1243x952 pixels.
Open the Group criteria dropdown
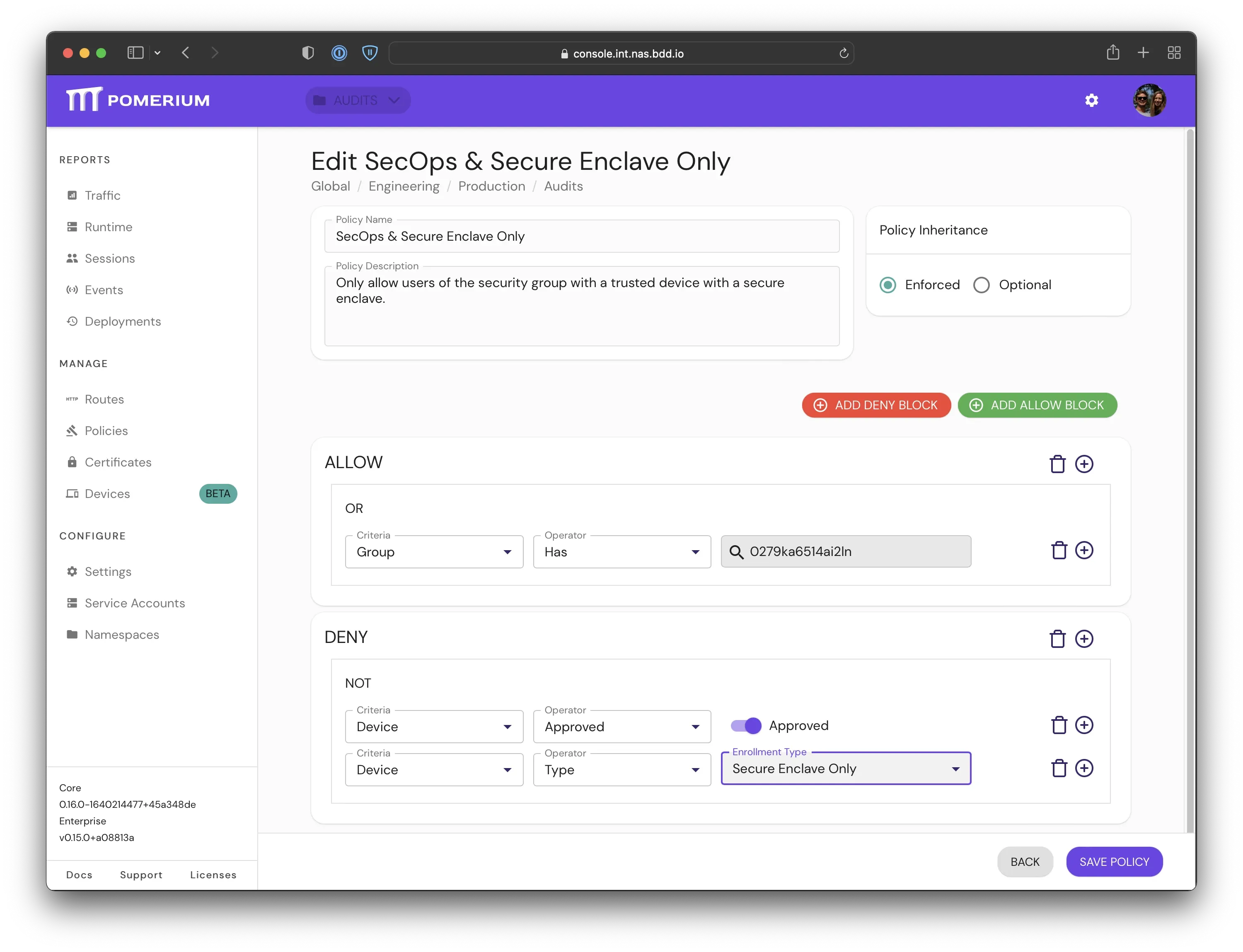[x=434, y=552]
